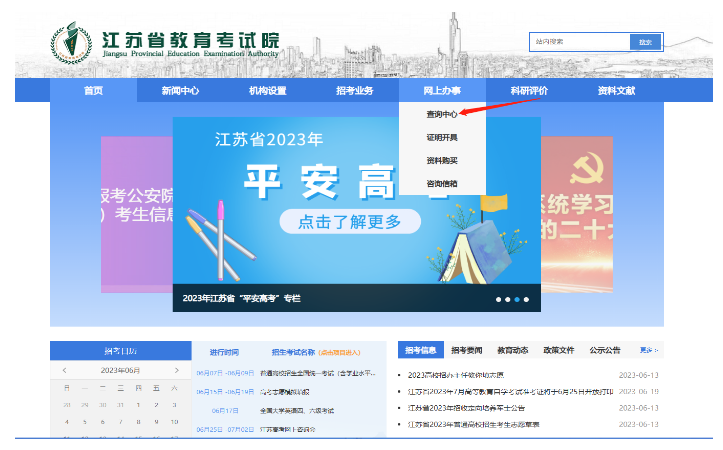The width and height of the screenshot is (723, 450).
Task: Click the 更多 link beside news tabs
Action: (649, 350)
